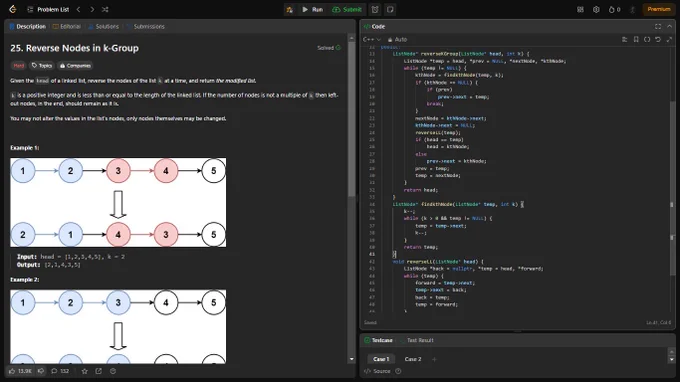Open the C++ language dropdown
The height and width of the screenshot is (382, 680).
point(372,39)
